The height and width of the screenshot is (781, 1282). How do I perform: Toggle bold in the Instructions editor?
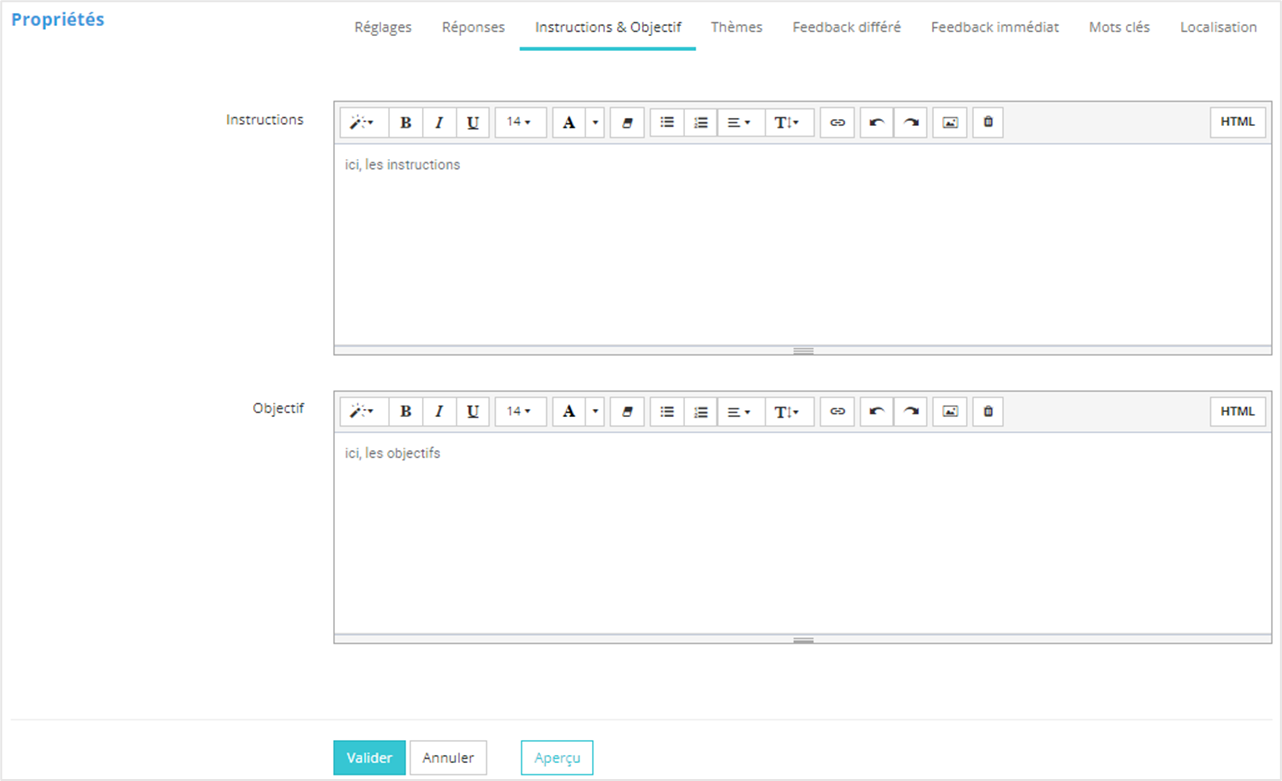click(405, 123)
